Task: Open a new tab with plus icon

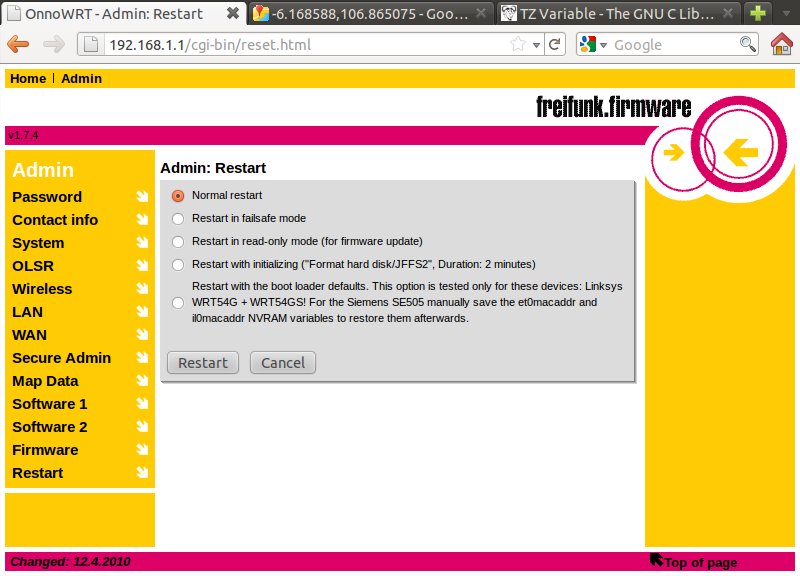Action: pos(758,14)
